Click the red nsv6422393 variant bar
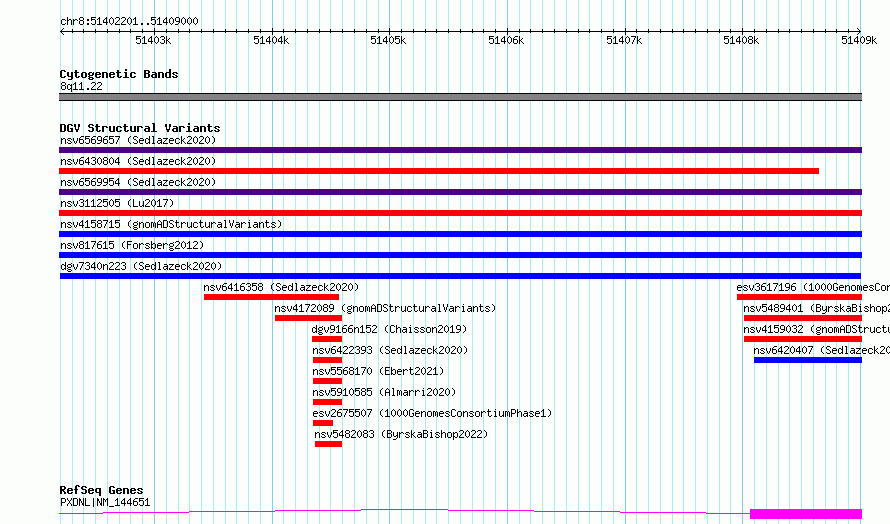This screenshot has height=524, width=890. click(328, 360)
